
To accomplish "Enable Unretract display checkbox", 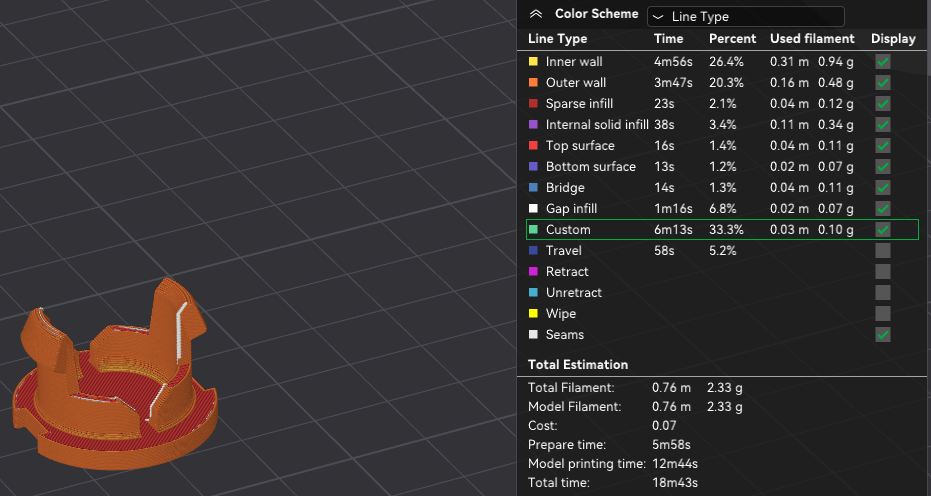I will click(883, 293).
